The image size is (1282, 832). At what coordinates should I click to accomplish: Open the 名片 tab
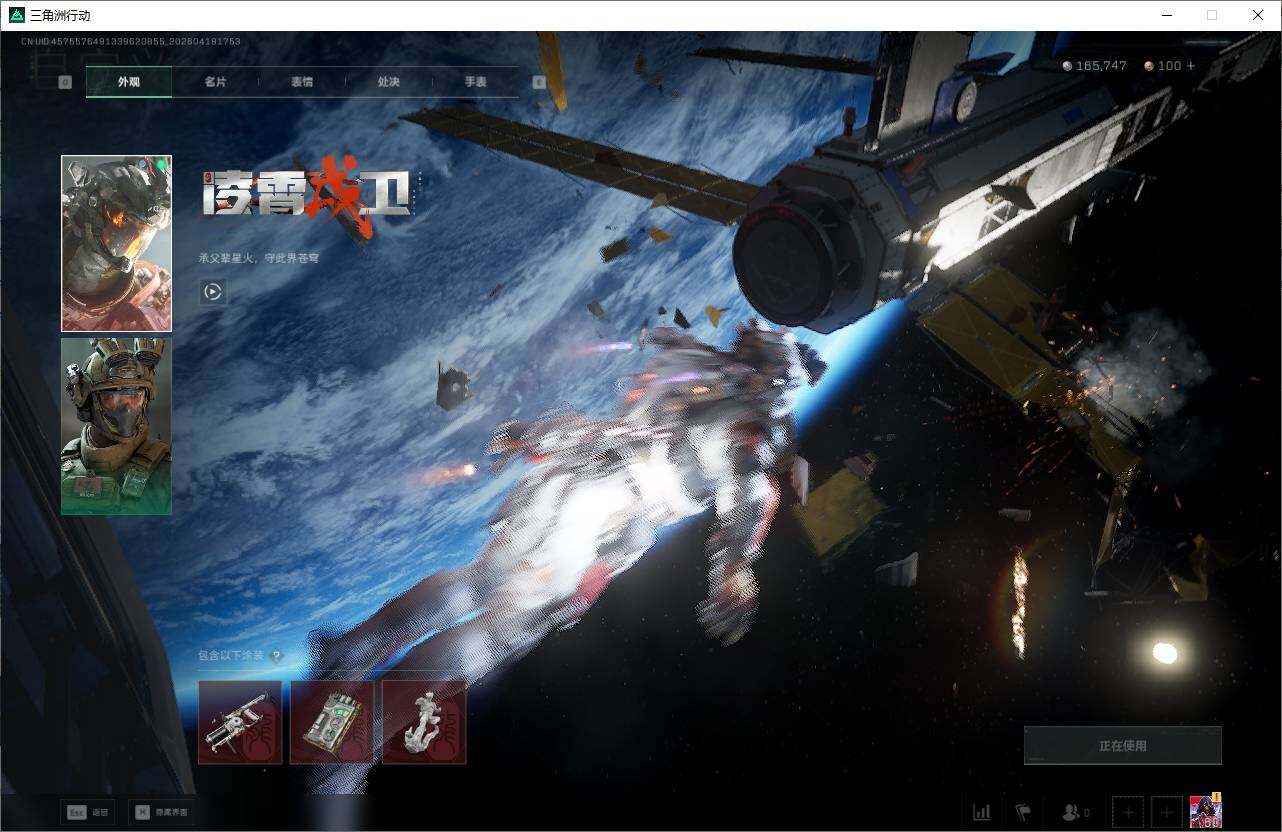coord(215,82)
